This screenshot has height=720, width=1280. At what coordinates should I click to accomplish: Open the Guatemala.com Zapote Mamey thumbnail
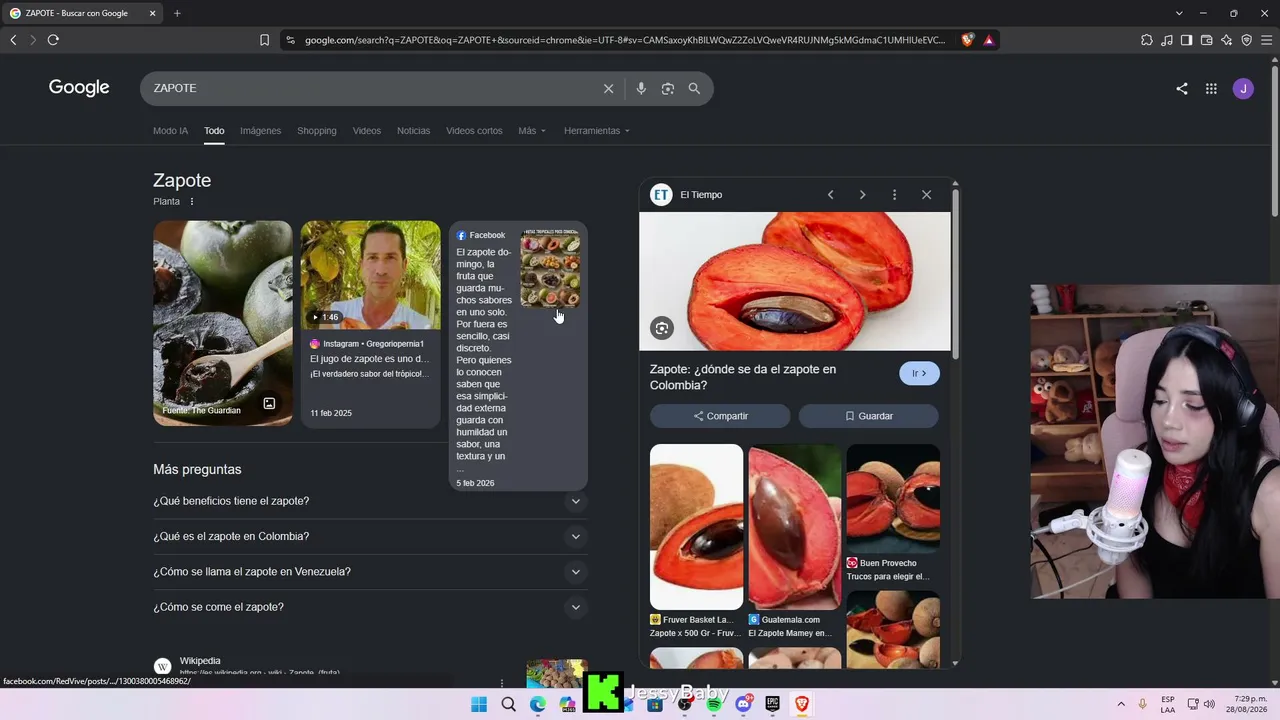tap(795, 527)
